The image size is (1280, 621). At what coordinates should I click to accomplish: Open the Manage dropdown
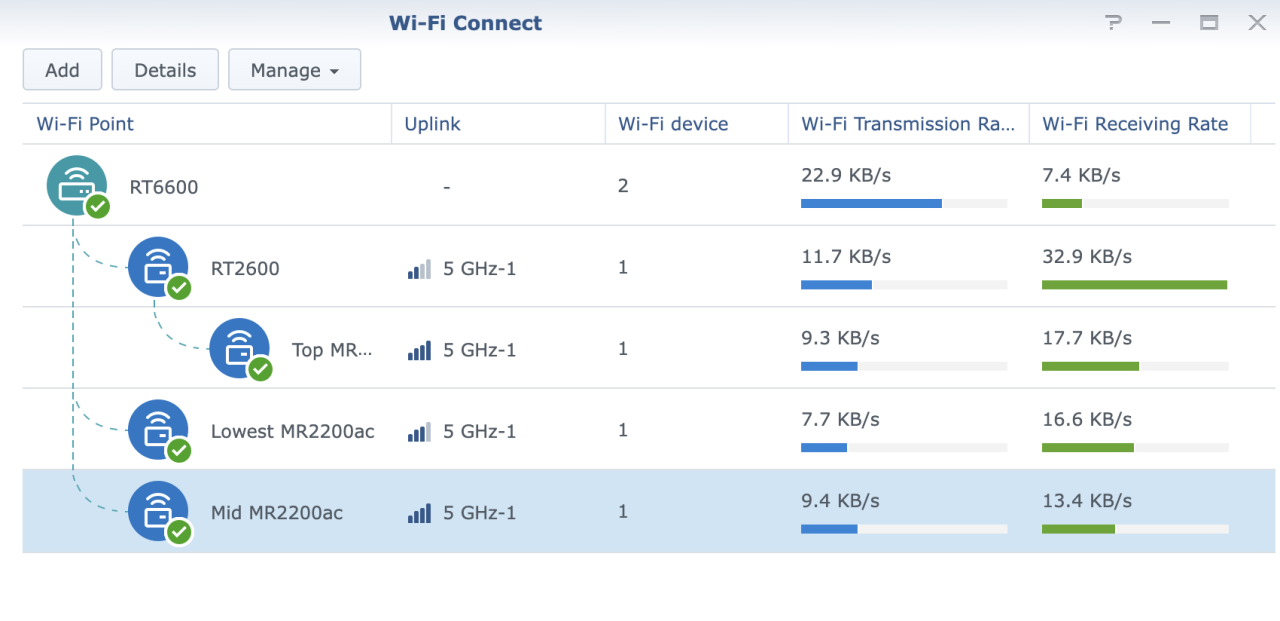294,69
